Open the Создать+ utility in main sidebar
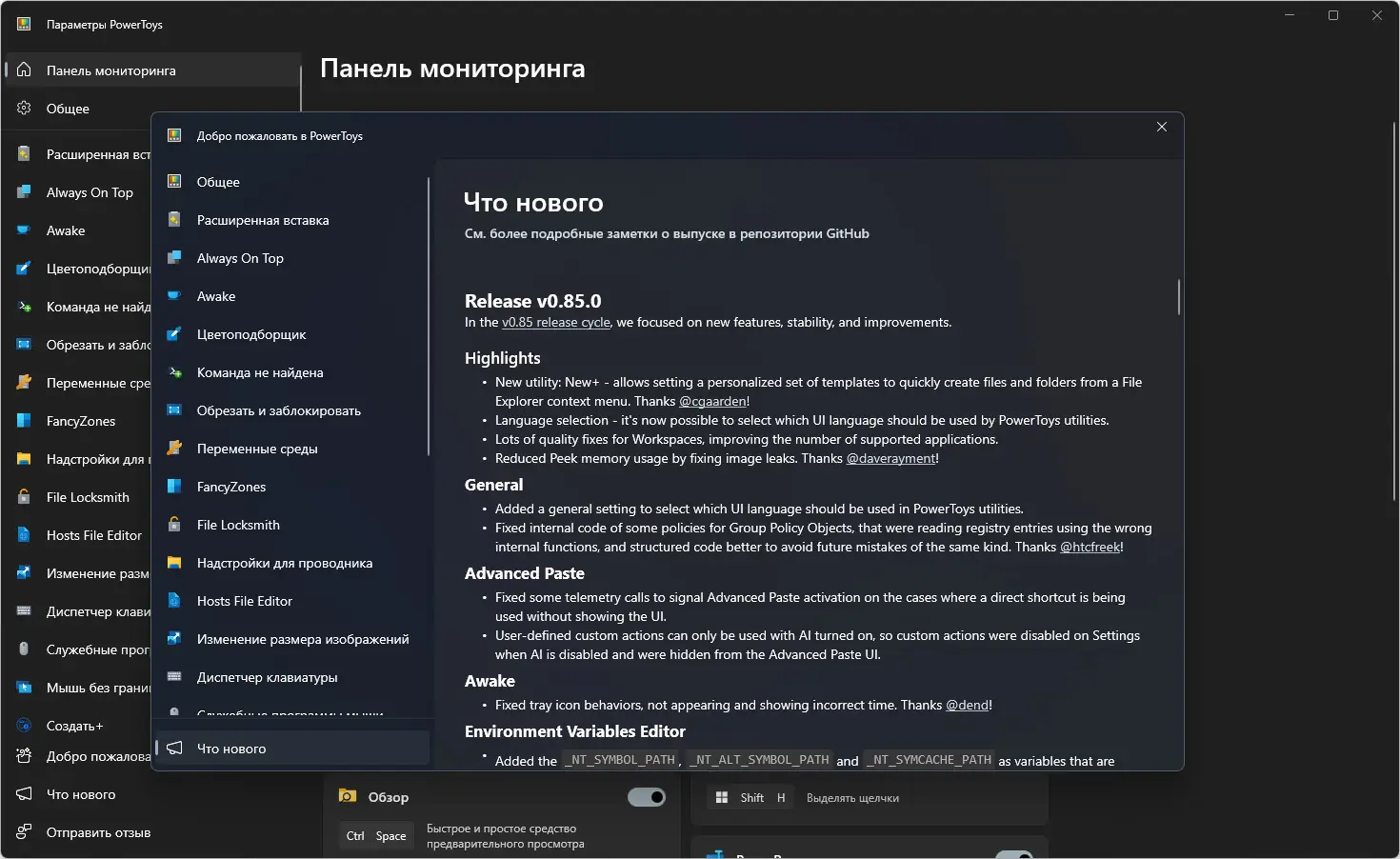 [78, 726]
